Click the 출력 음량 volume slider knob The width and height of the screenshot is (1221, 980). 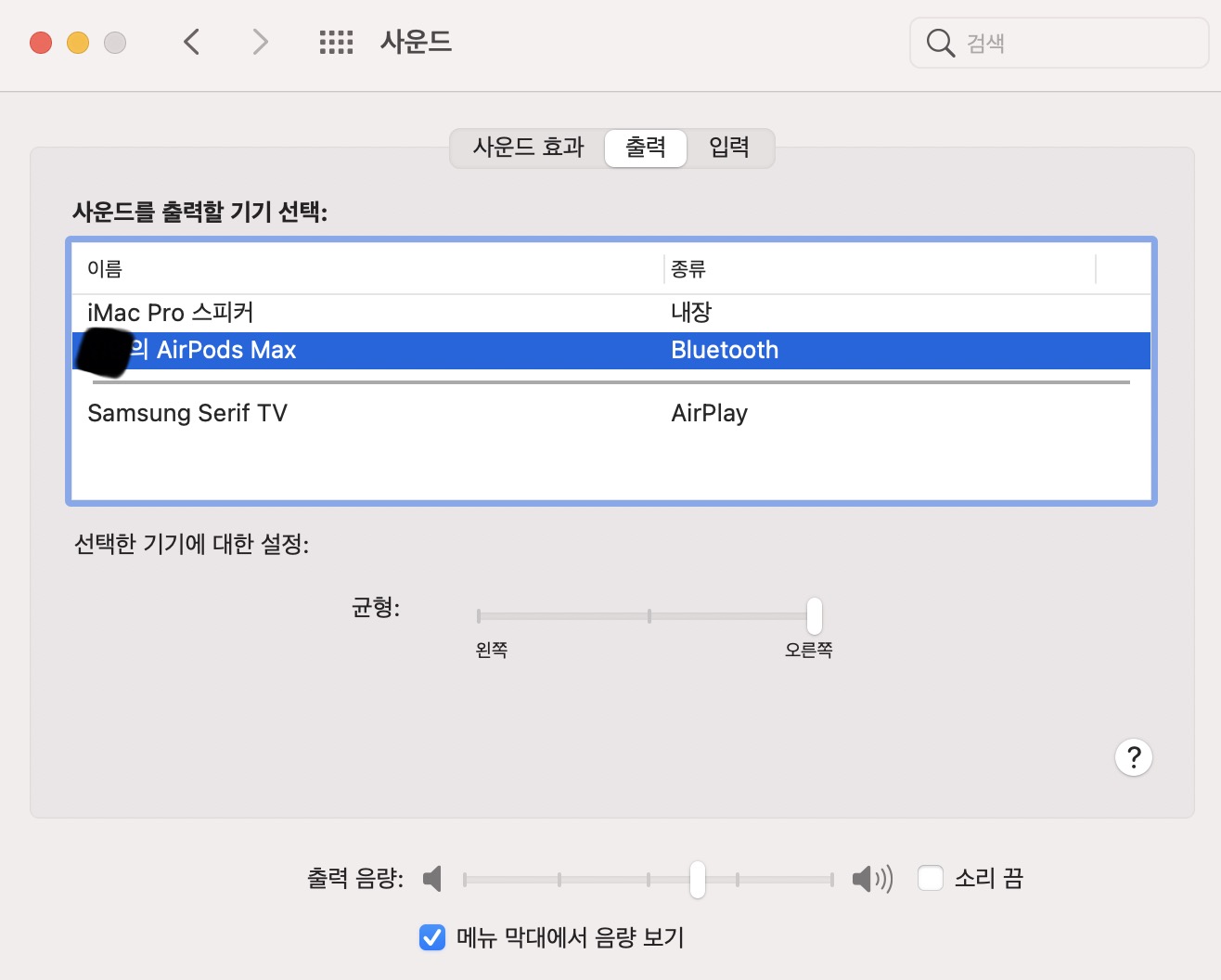(x=697, y=879)
